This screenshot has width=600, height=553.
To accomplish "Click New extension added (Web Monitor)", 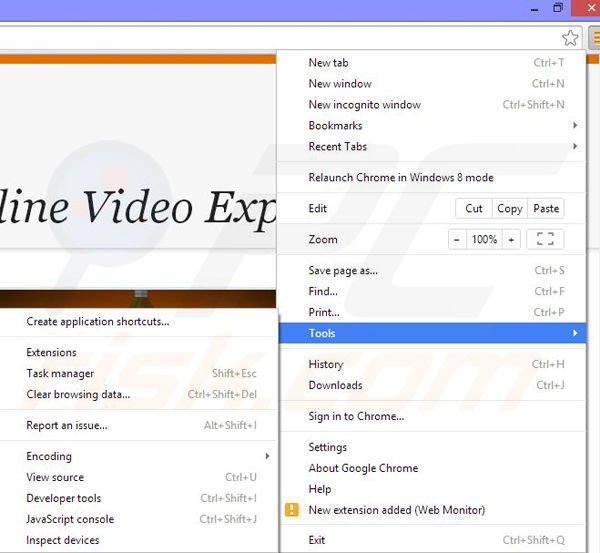I will pos(432,510).
